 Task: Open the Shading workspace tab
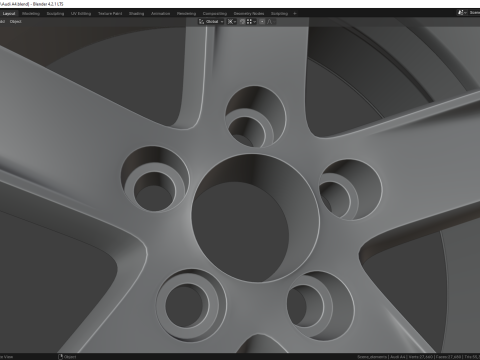136,14
